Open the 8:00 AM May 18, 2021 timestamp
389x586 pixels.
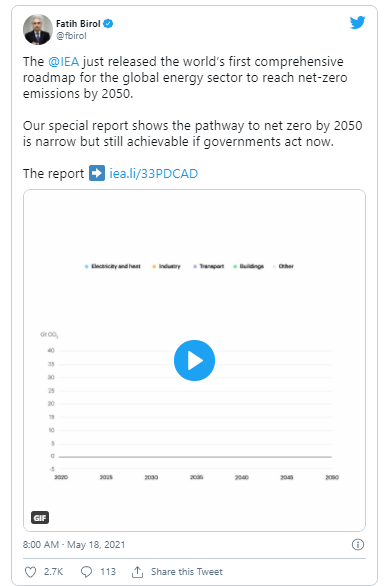pyautogui.click(x=74, y=545)
